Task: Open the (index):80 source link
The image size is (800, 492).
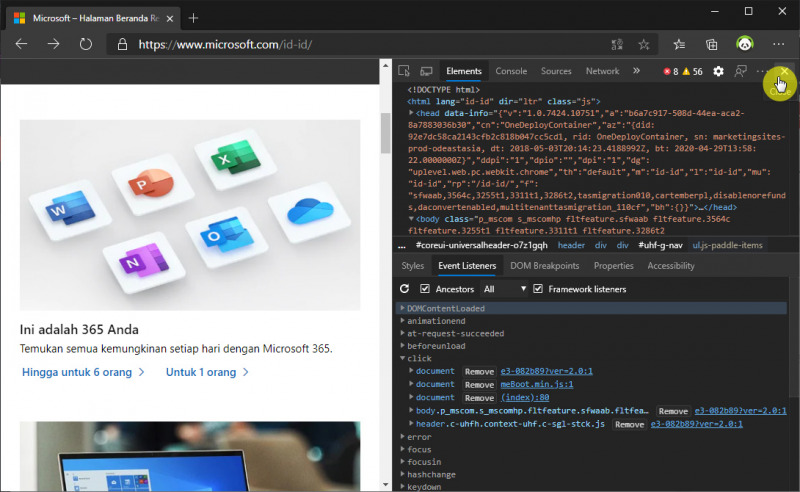Action: (524, 398)
